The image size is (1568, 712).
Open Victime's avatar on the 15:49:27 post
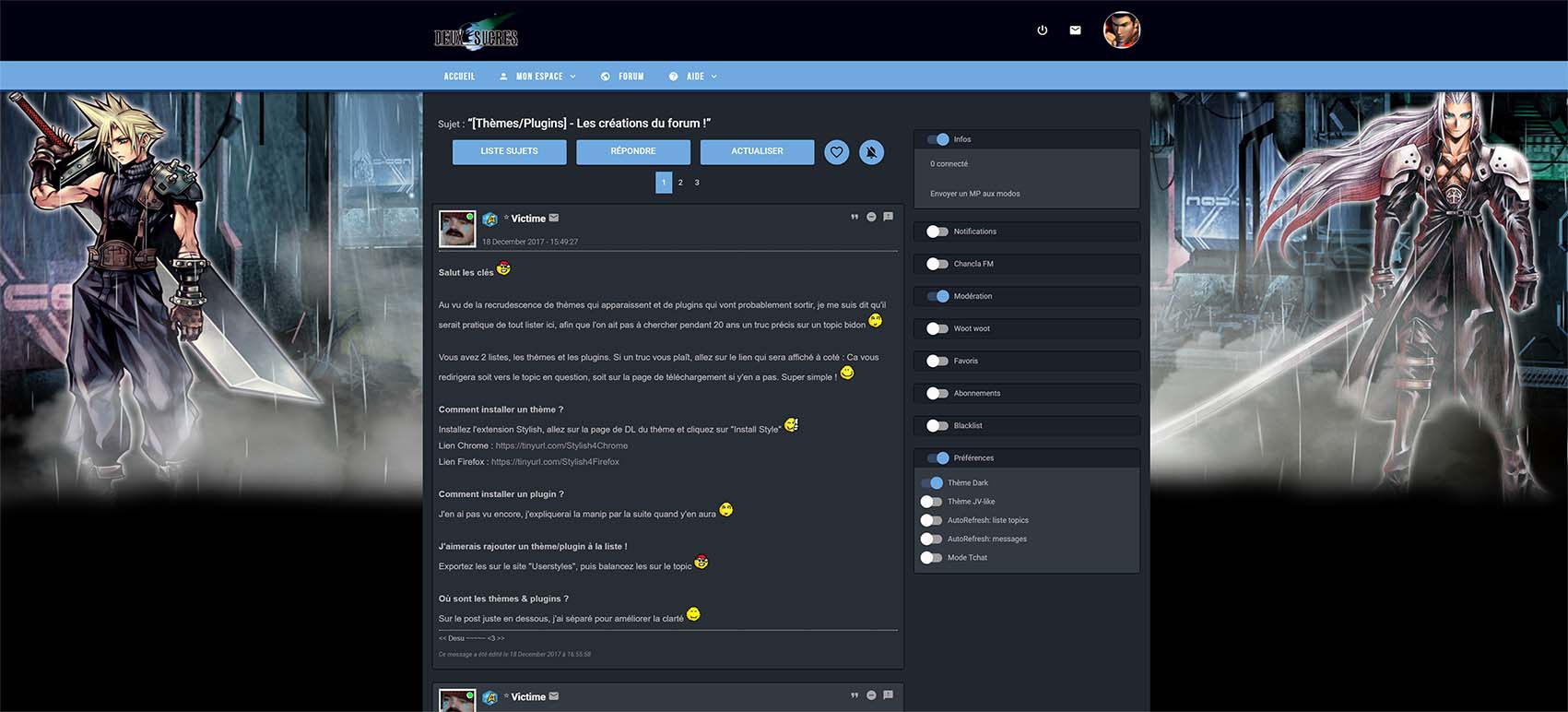(x=457, y=228)
